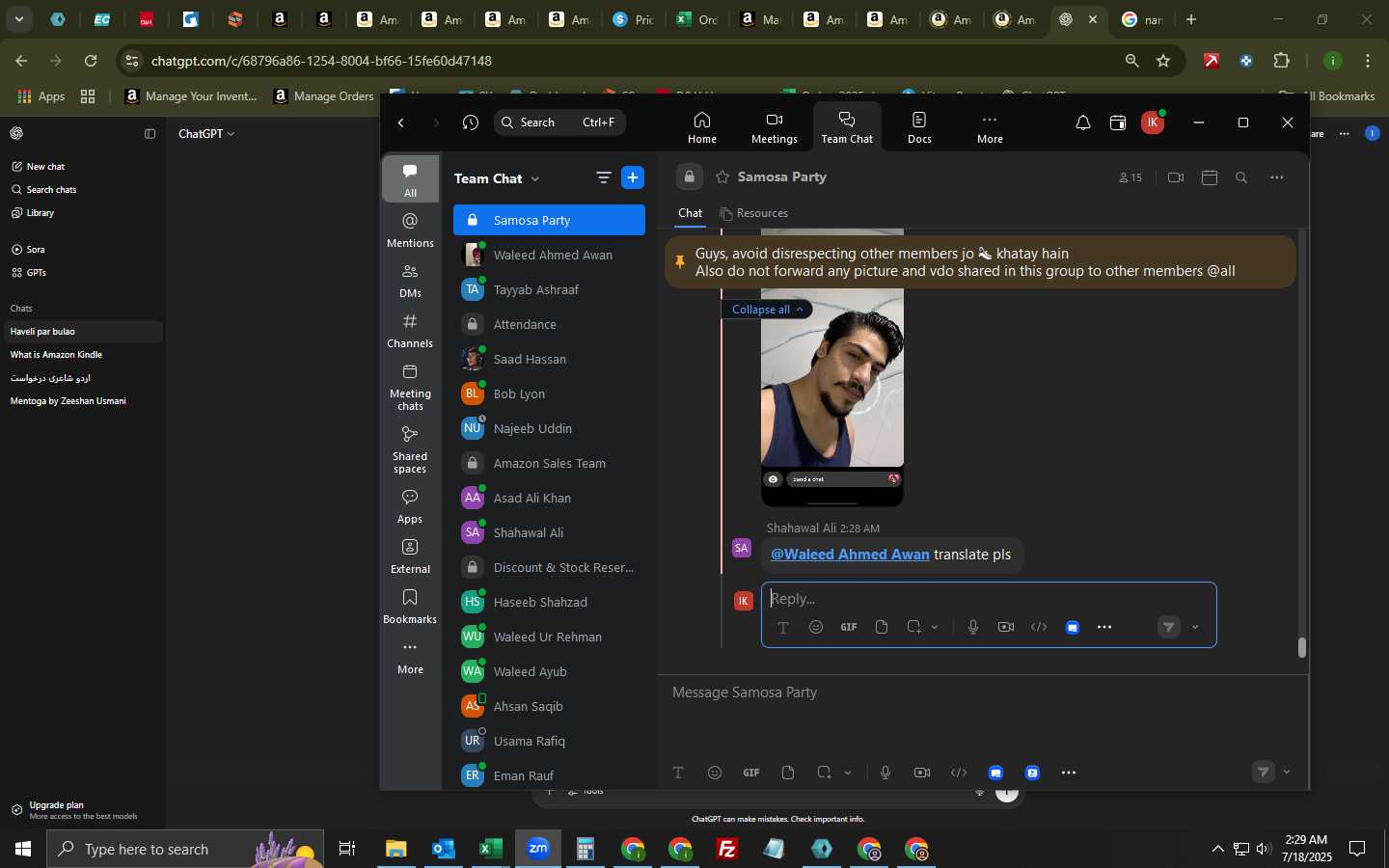Open the Docs tab in Zoom

tap(919, 127)
